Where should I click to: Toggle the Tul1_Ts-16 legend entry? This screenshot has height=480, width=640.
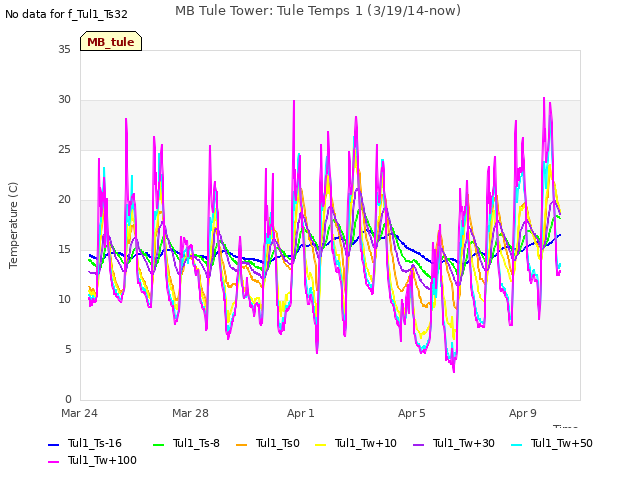tap(85, 443)
